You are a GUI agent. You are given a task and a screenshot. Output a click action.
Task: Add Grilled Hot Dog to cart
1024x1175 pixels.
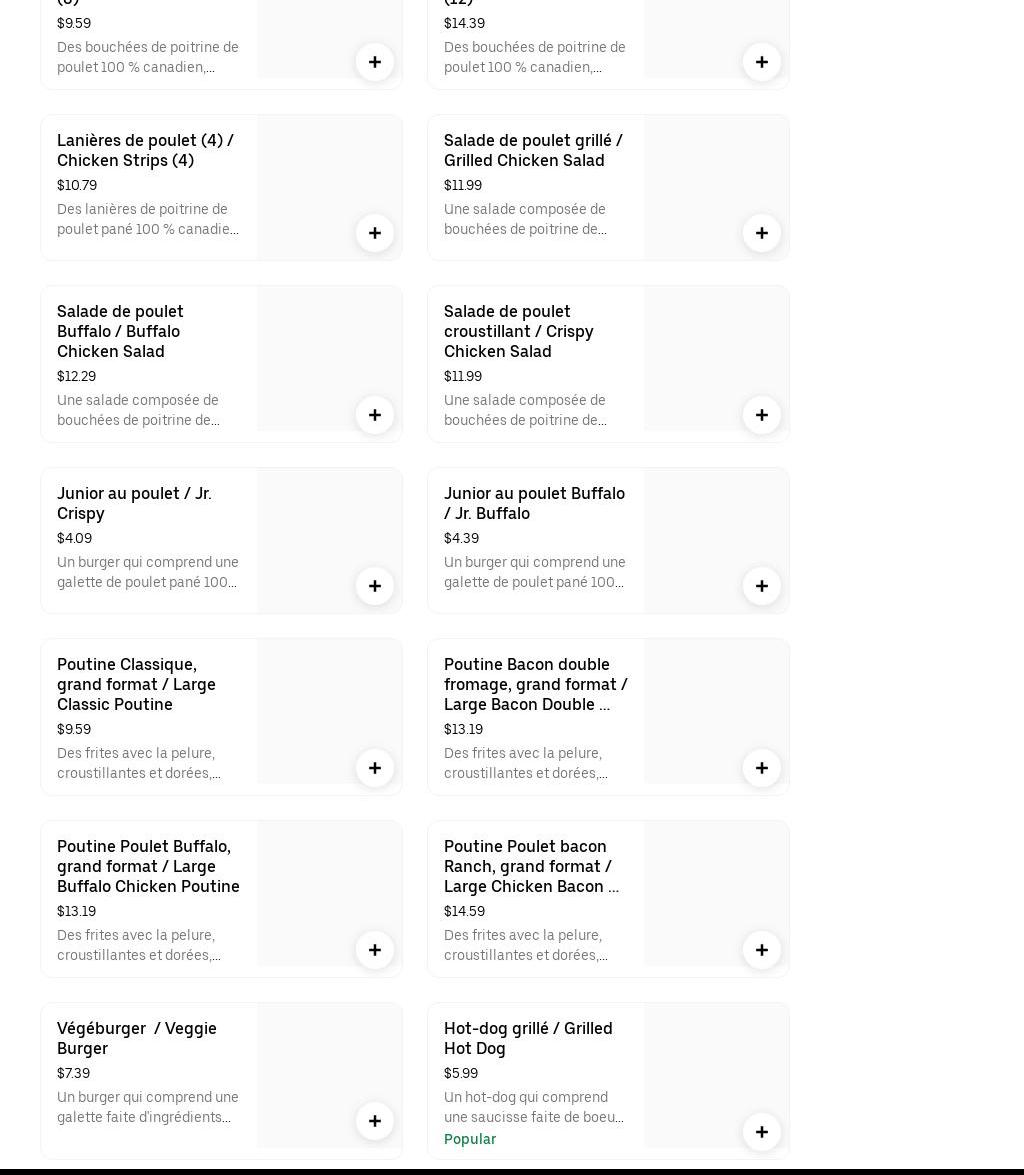[762, 1132]
